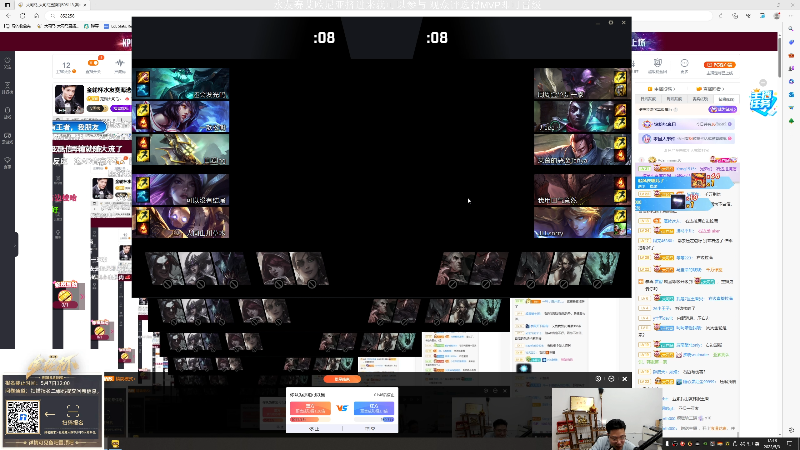Screen dimensions: 800x450
Task: Click the dark furred champion card, fourth red pick
Action: (x=582, y=189)
